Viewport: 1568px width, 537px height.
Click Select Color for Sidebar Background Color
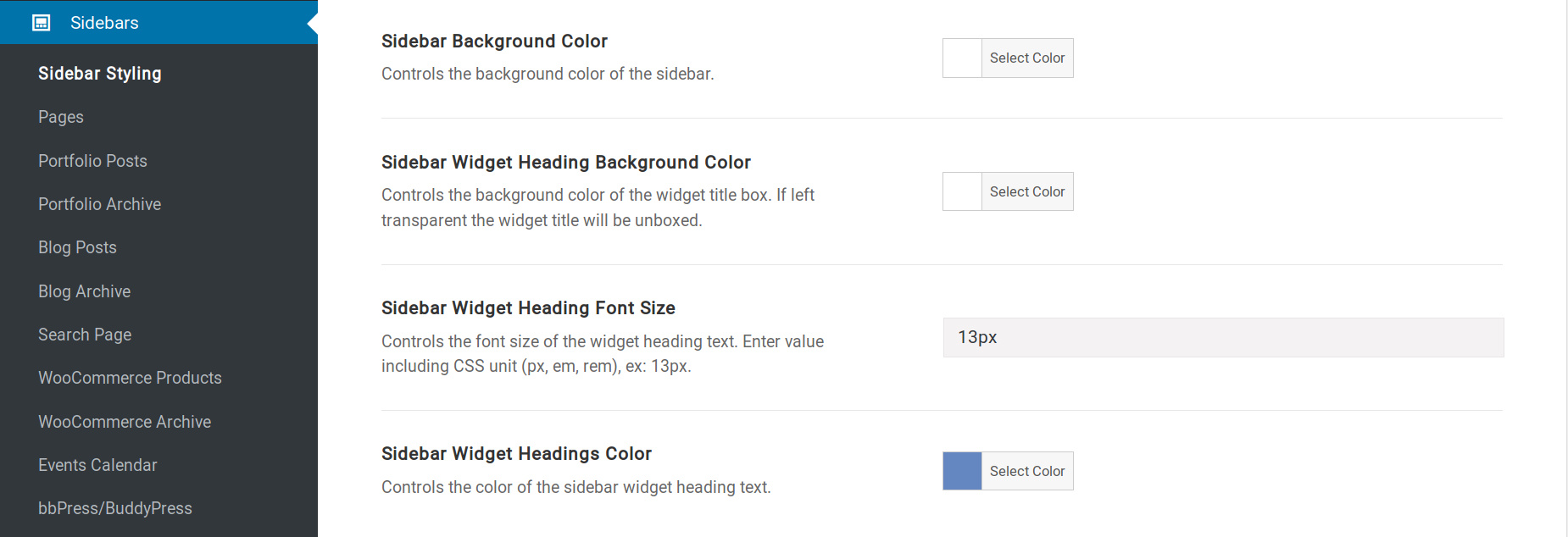(1027, 58)
